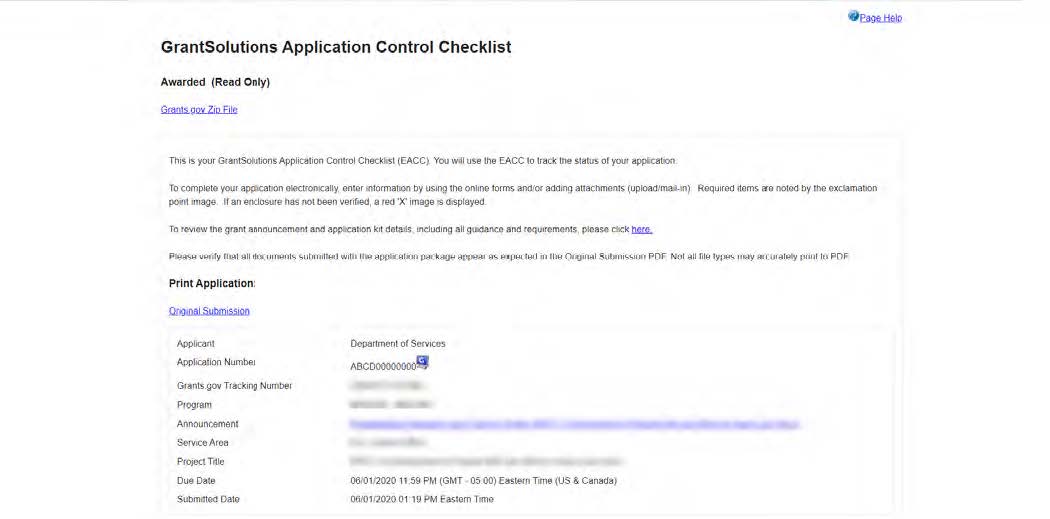This screenshot has width=1050, height=519.
Task: Click the ABCD00000000 application number text
Action: 382,367
